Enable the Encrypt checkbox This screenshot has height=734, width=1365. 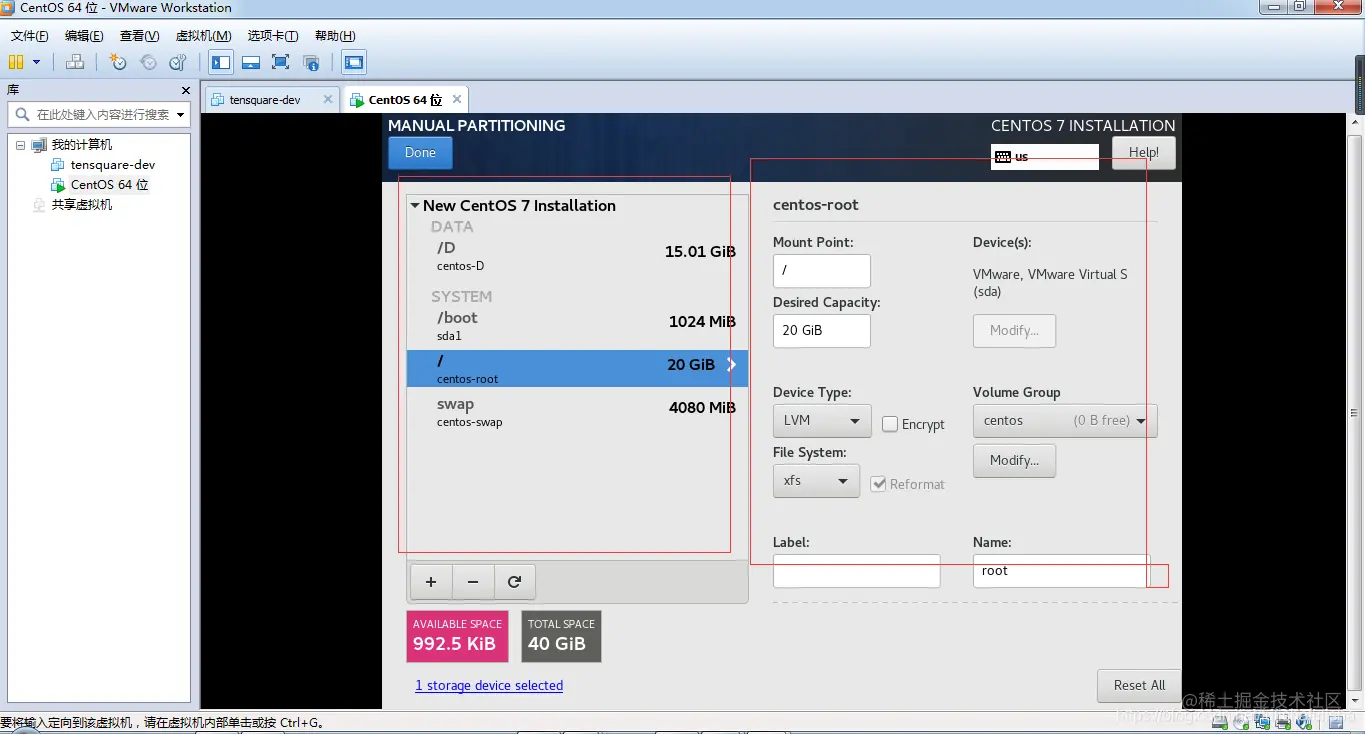click(x=890, y=425)
